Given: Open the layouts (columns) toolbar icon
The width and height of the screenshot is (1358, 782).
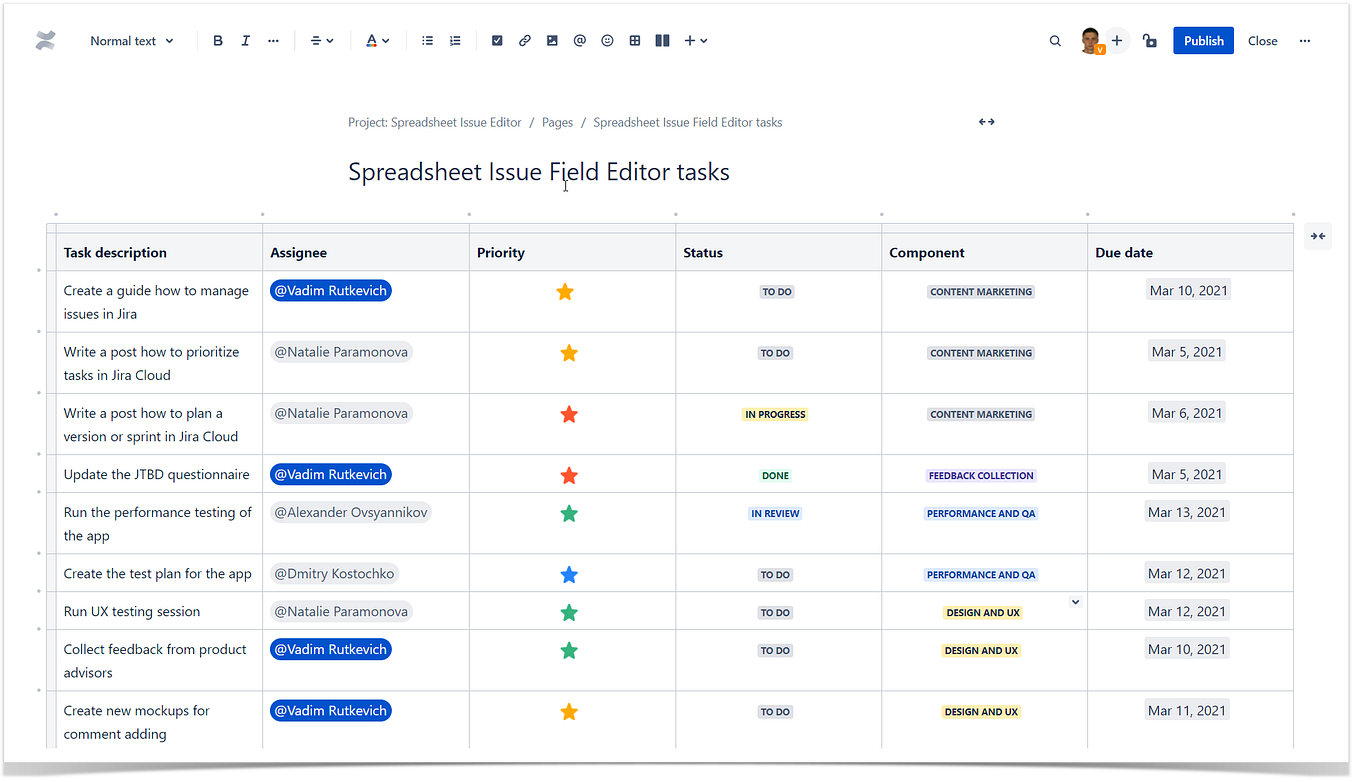Looking at the screenshot, I should [x=661, y=40].
